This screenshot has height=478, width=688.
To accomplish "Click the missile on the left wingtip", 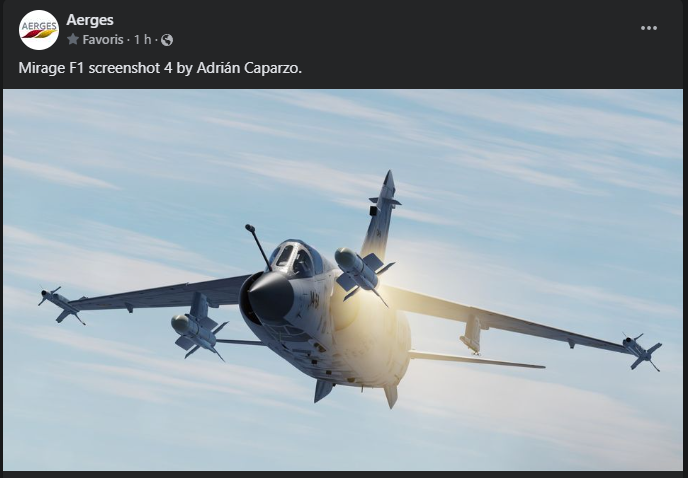I will 61,305.
